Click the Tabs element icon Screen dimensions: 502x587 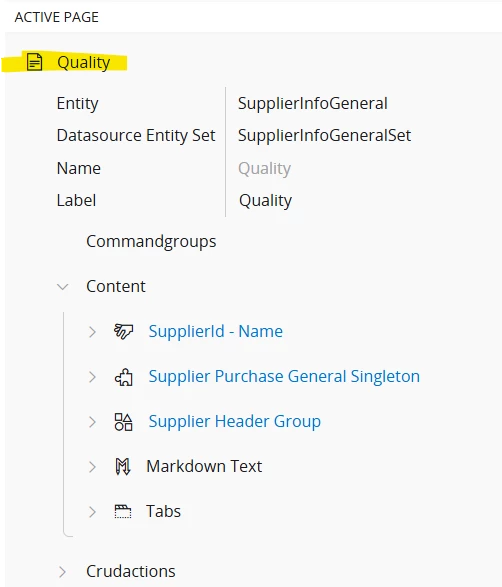[x=123, y=511]
